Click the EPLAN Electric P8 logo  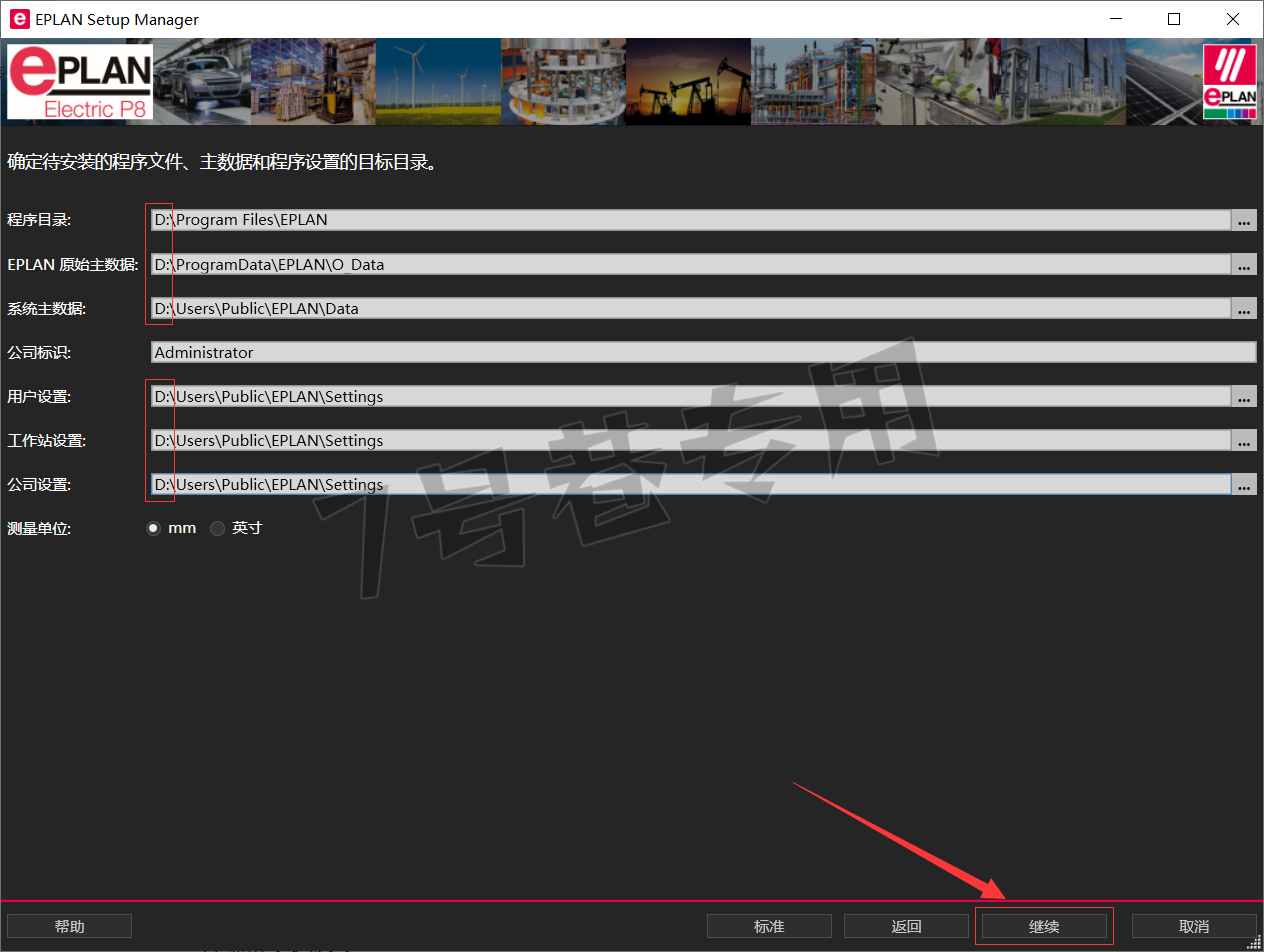(80, 82)
